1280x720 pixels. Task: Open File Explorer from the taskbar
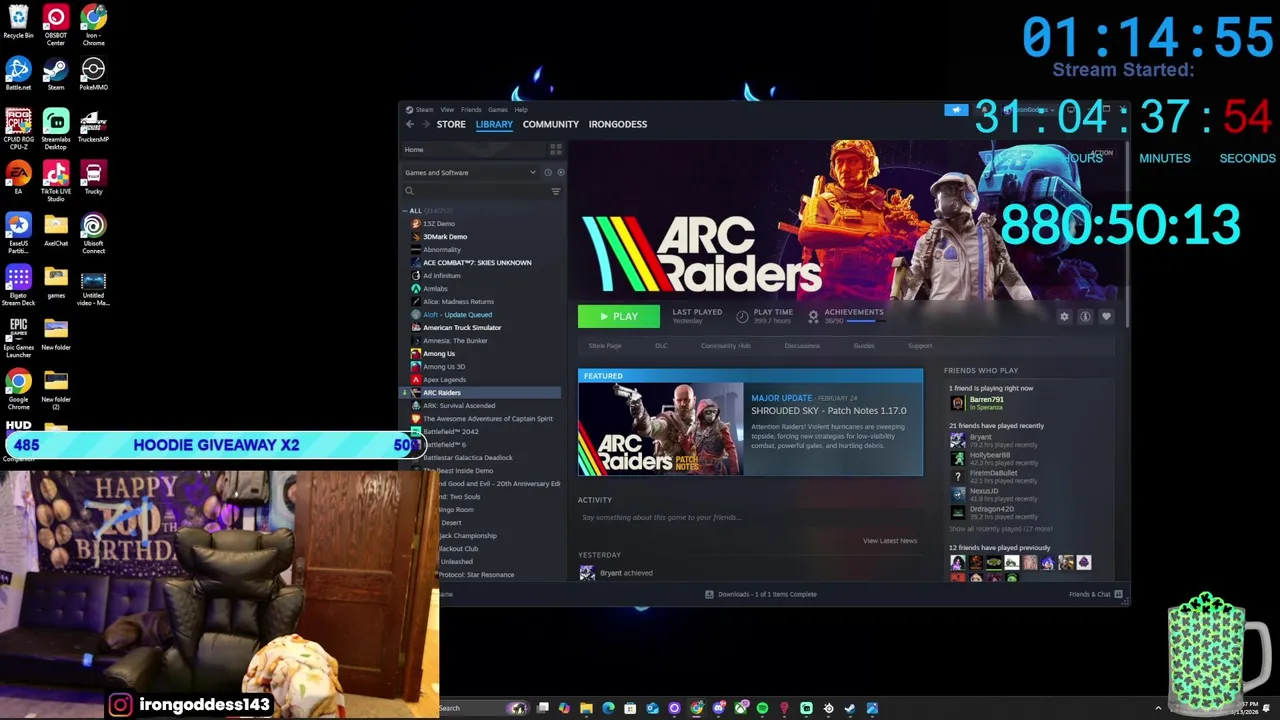(586, 708)
